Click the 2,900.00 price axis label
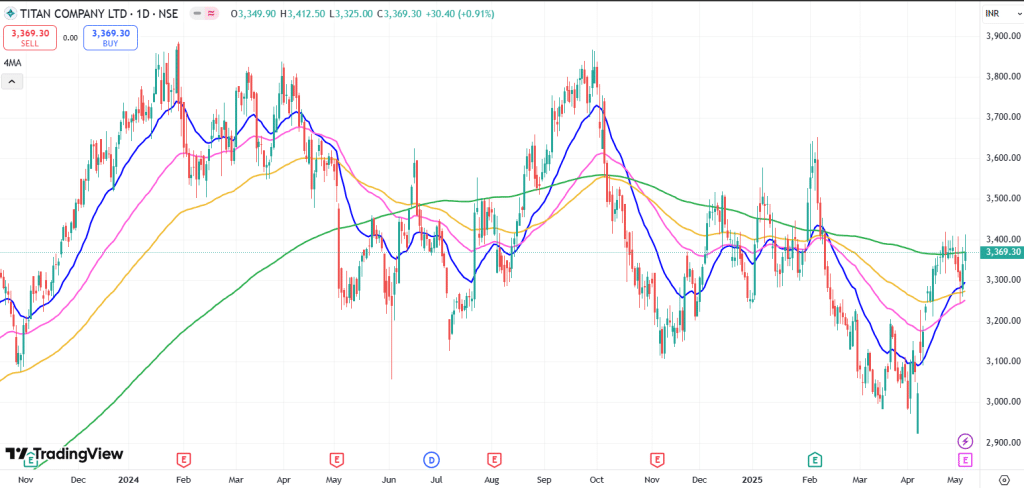1024x488 pixels. pyautogui.click(x=1002, y=442)
